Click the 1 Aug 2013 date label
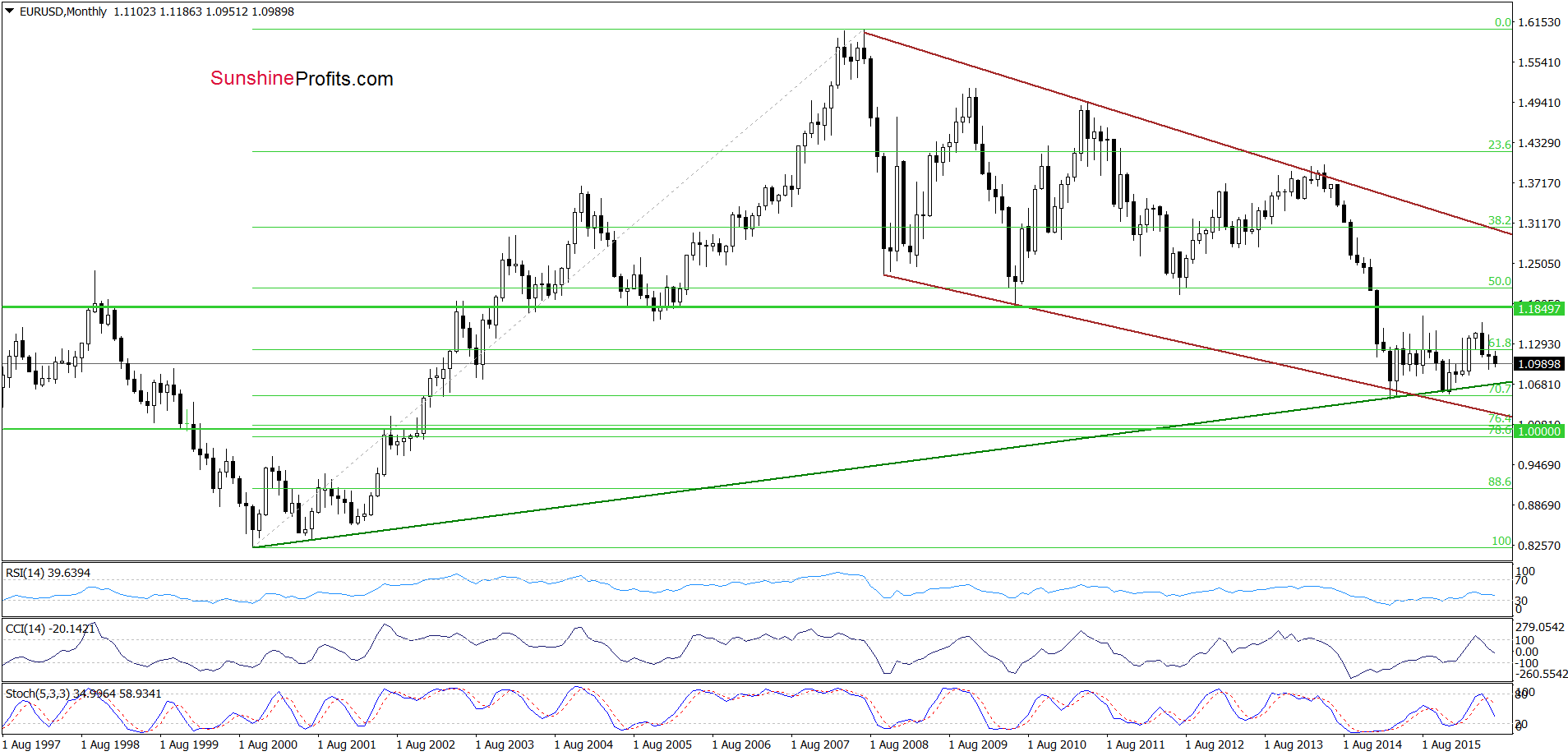This screenshot has height=756, width=1568. pyautogui.click(x=1294, y=744)
